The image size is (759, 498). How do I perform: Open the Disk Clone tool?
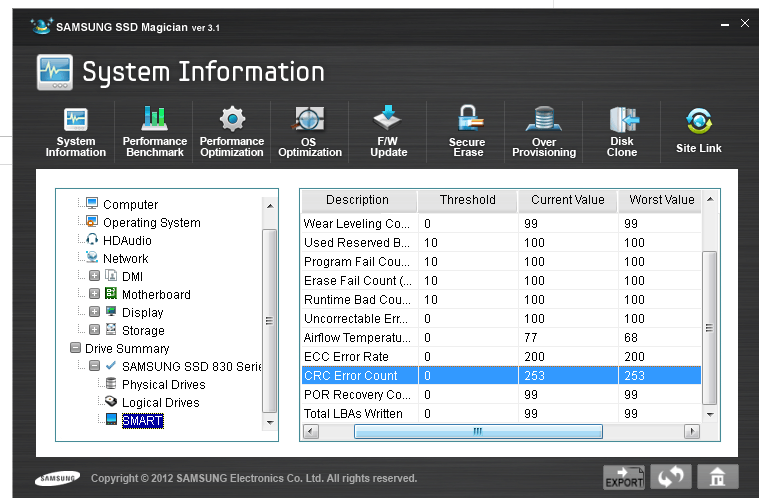(x=622, y=131)
